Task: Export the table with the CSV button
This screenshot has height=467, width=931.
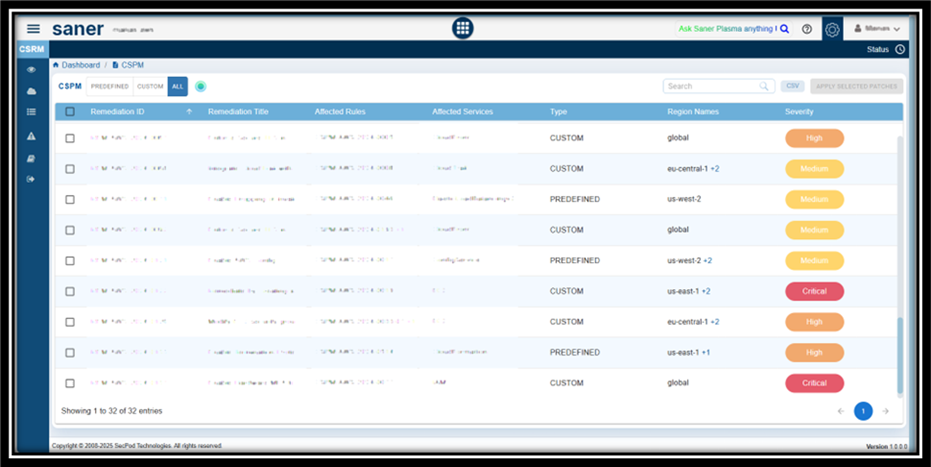Action: pos(793,86)
